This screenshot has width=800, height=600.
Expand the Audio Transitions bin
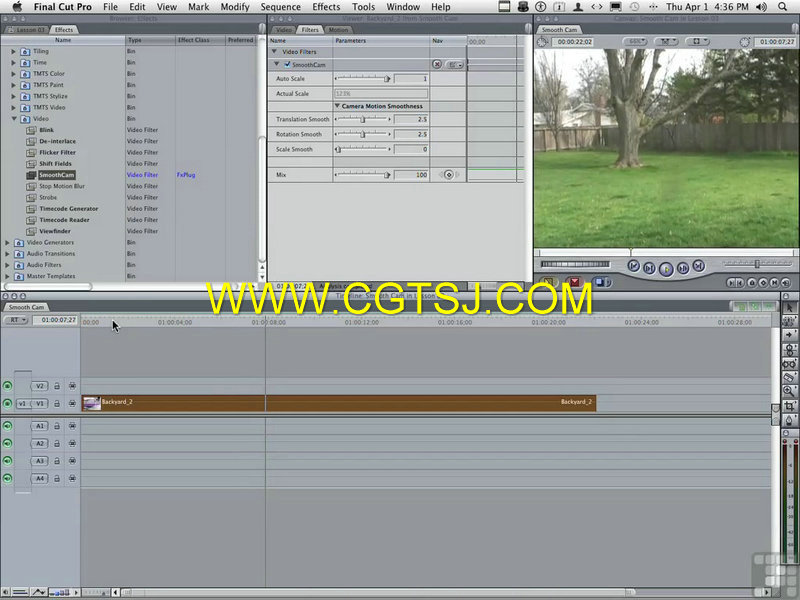click(x=7, y=254)
